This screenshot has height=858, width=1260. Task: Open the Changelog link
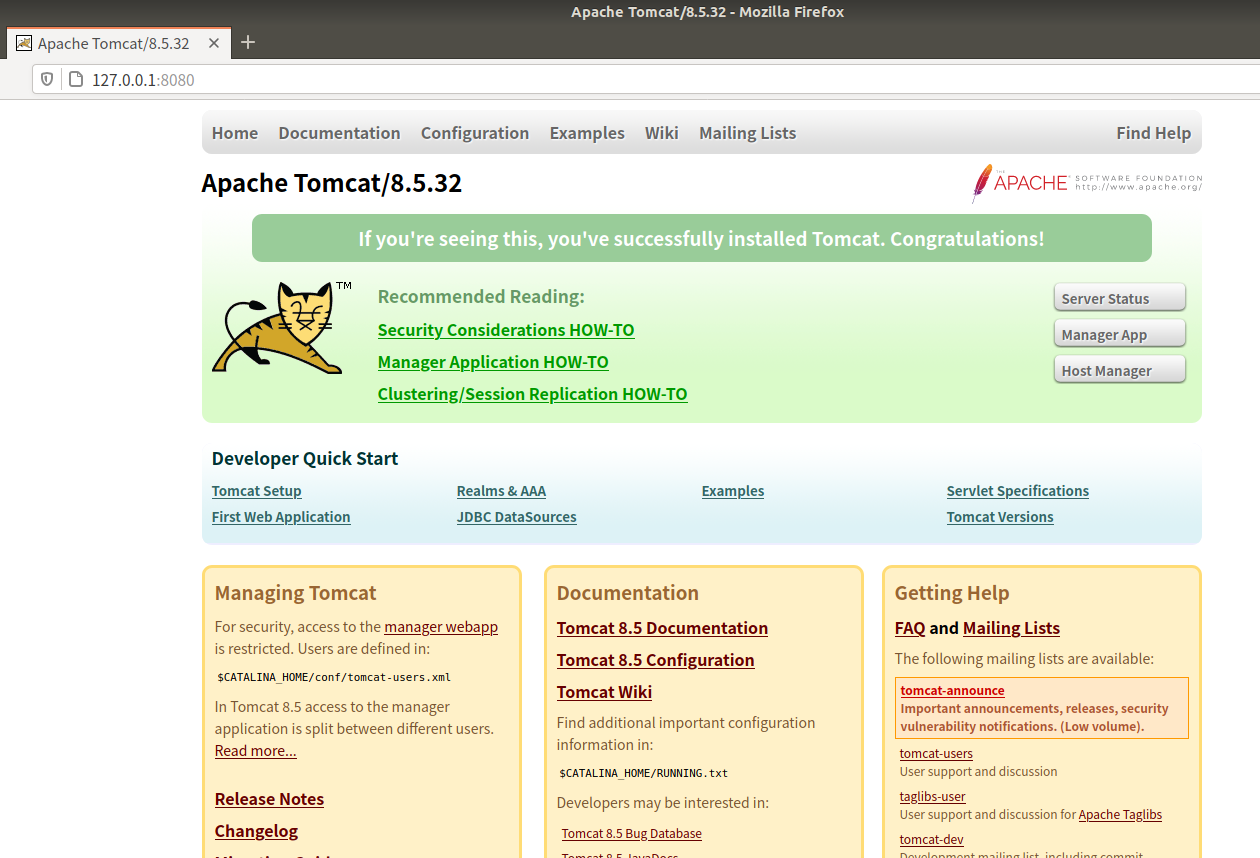(x=256, y=831)
